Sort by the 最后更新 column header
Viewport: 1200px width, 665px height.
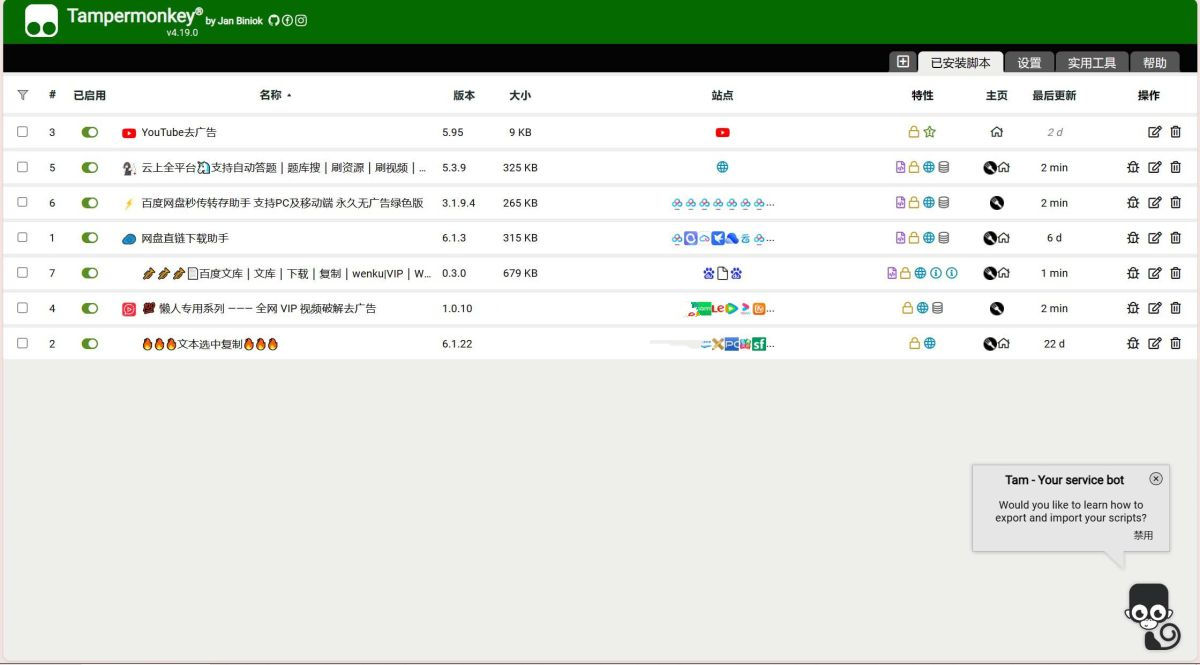(1054, 95)
